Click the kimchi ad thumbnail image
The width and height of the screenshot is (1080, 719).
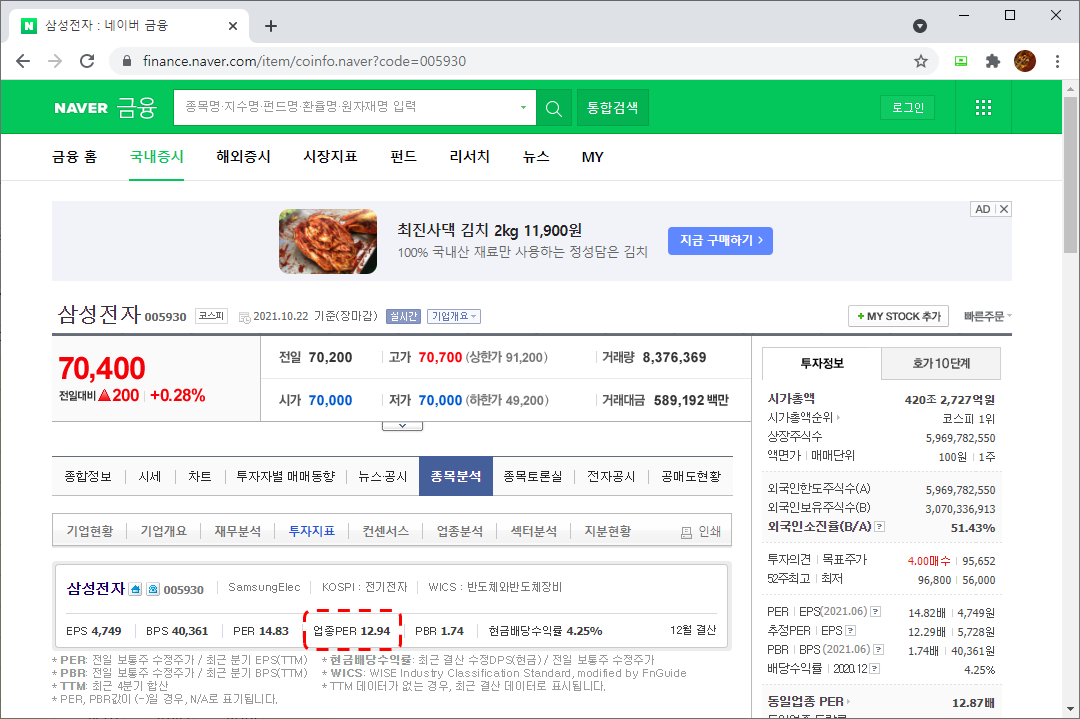tap(328, 241)
